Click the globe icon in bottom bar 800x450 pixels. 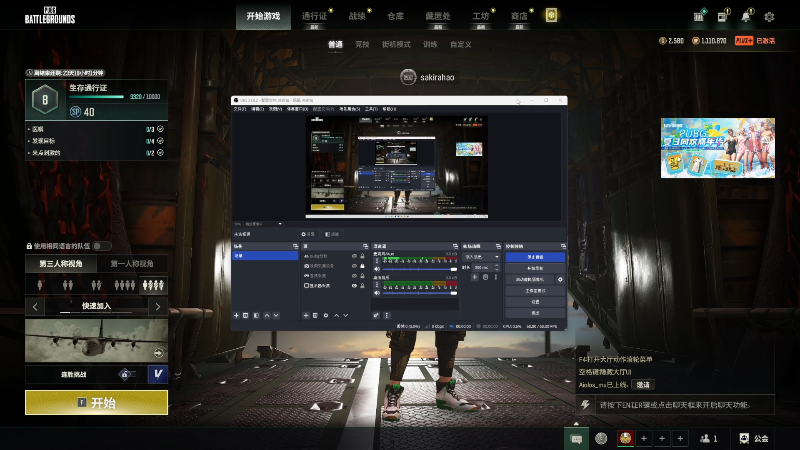(x=601, y=438)
